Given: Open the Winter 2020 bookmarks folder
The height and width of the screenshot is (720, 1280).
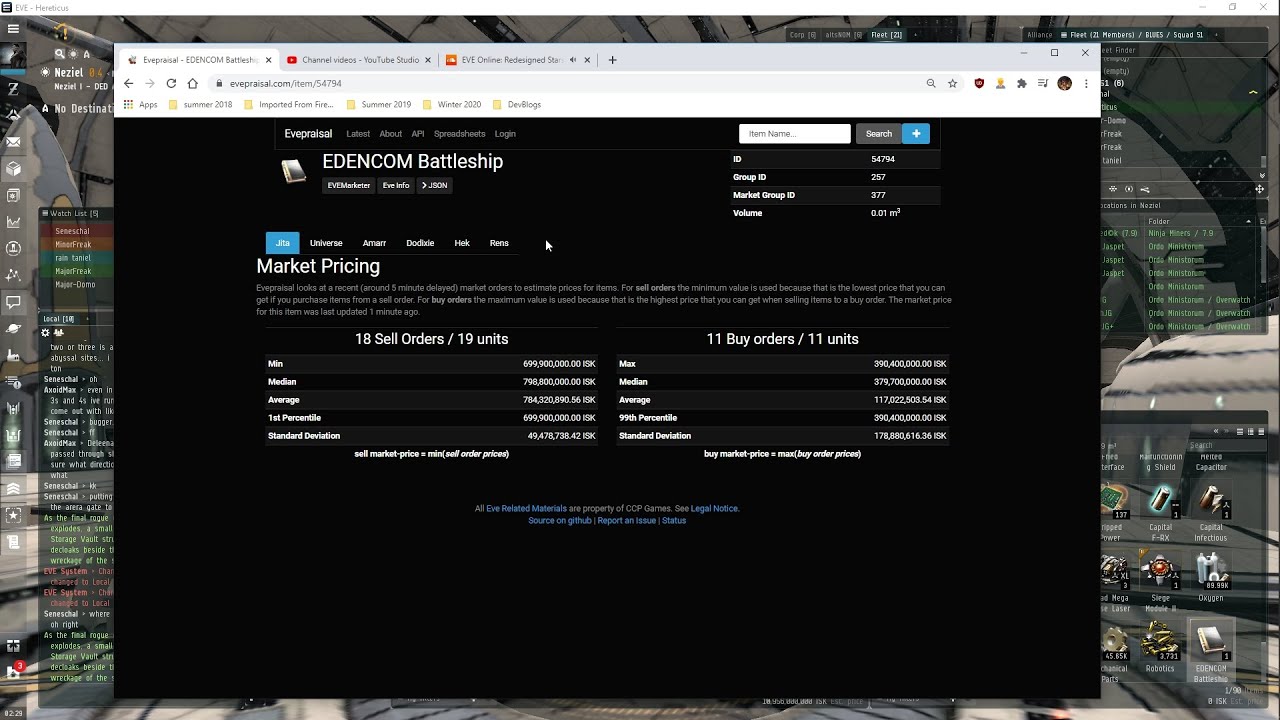Looking at the screenshot, I should tap(452, 105).
